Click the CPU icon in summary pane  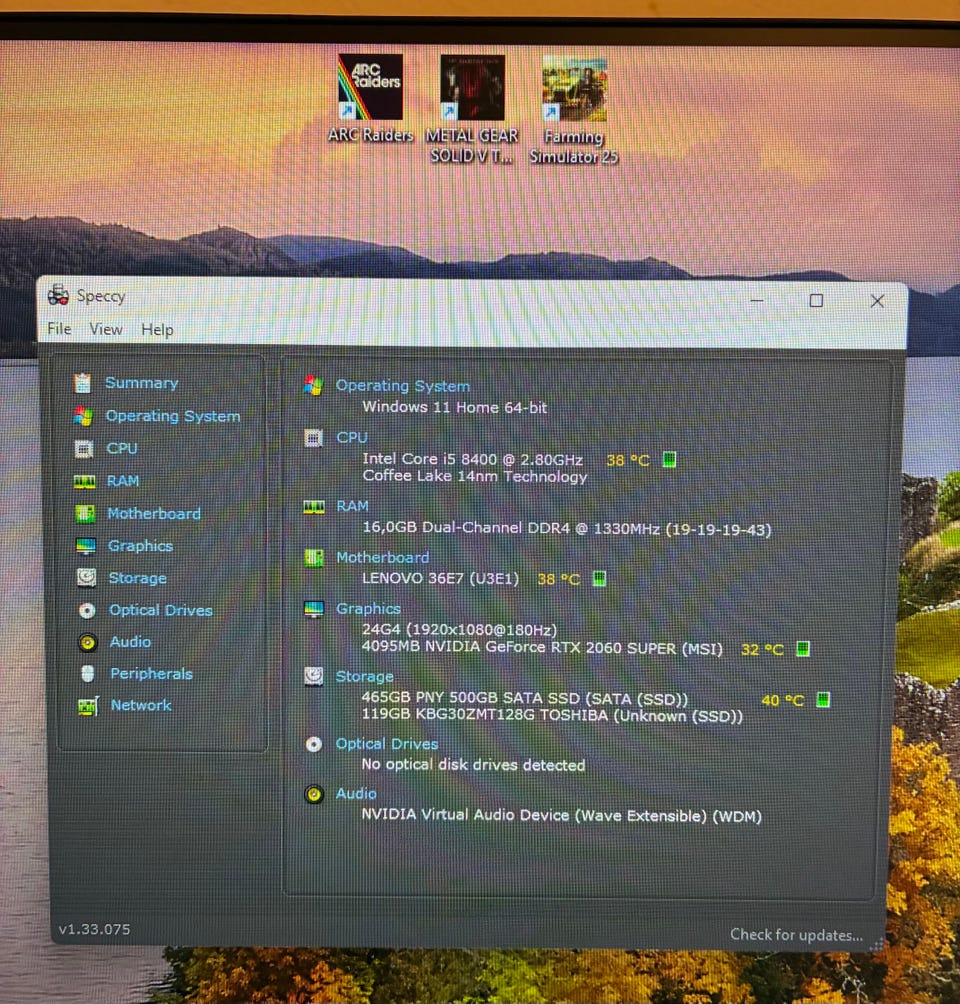[313, 438]
